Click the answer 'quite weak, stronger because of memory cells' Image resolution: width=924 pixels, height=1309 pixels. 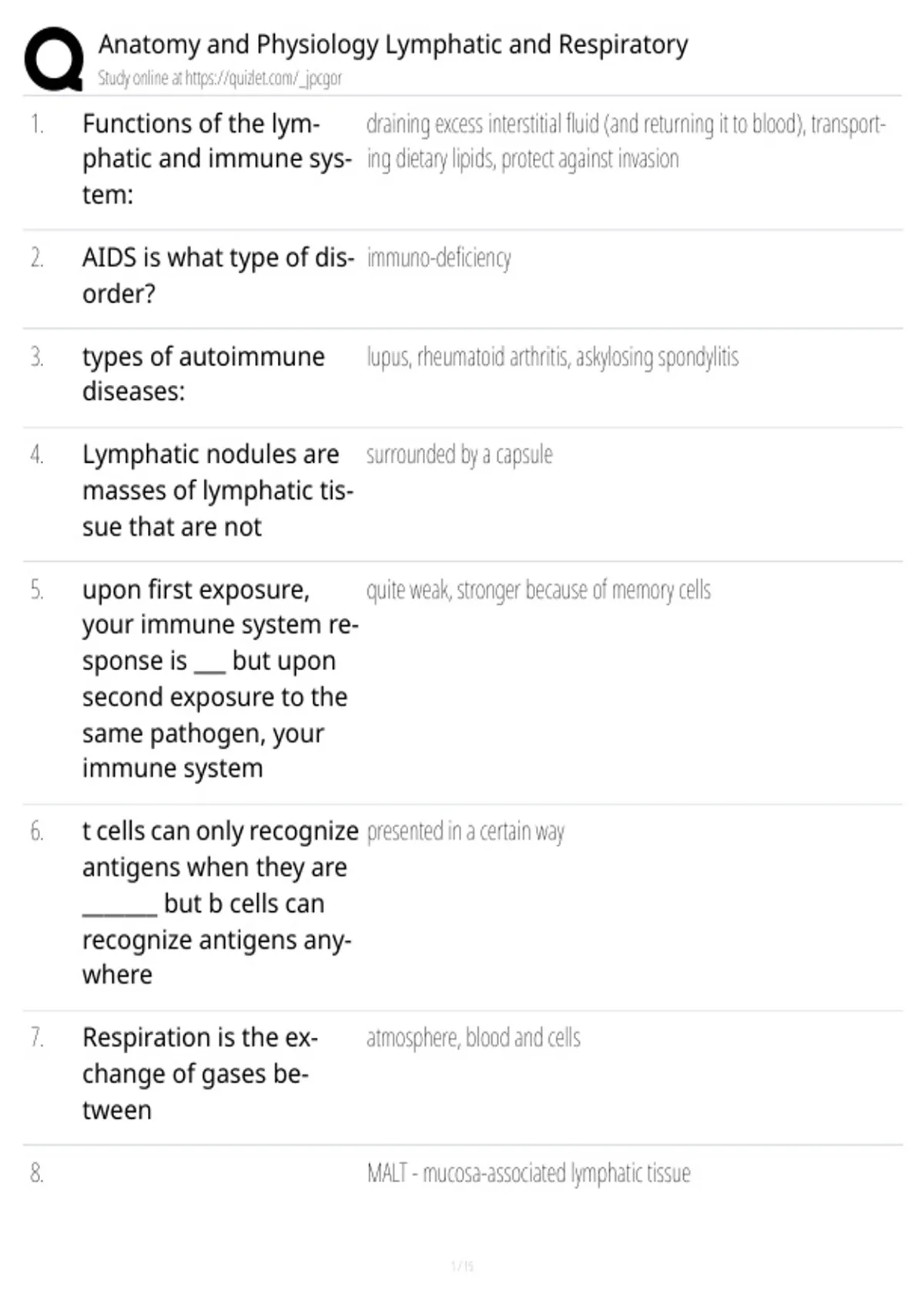coord(538,591)
